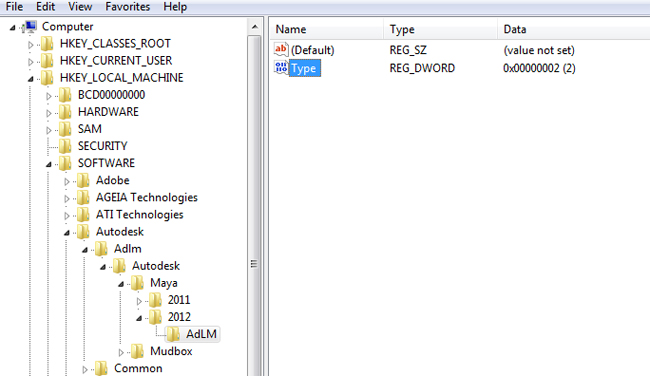Expand the Common key
The image size is (650, 376).
tap(85, 369)
